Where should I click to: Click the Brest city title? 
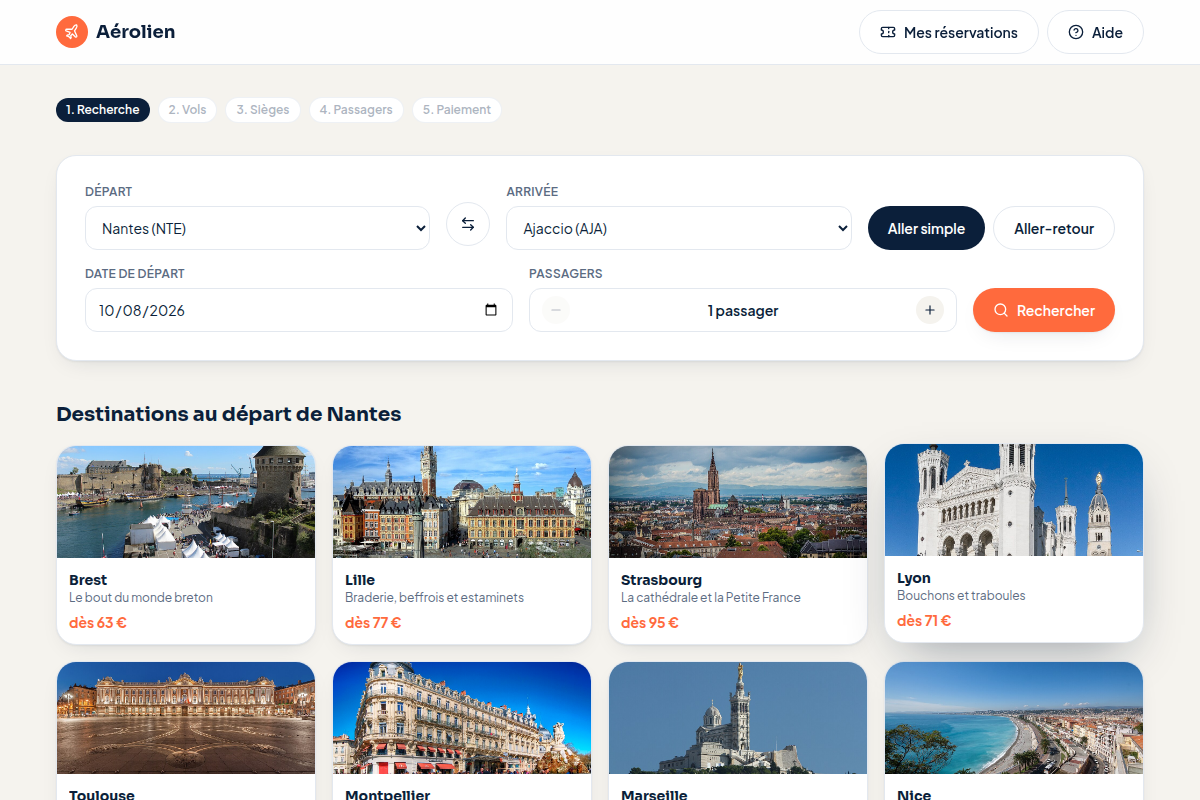[x=88, y=580]
